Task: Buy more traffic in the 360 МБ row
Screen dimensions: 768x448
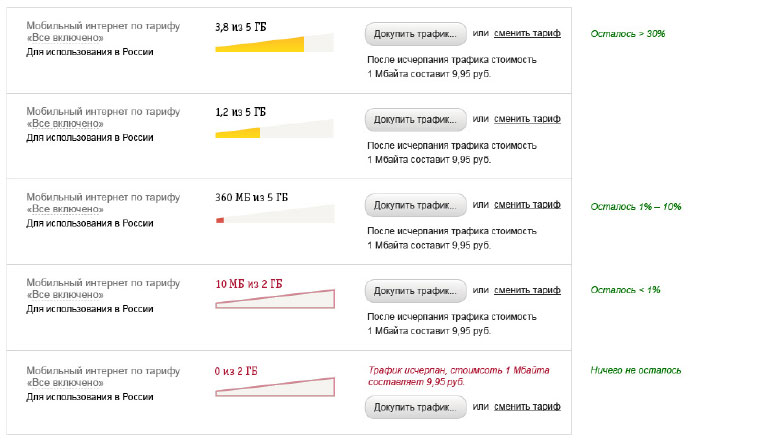Action: tap(415, 205)
